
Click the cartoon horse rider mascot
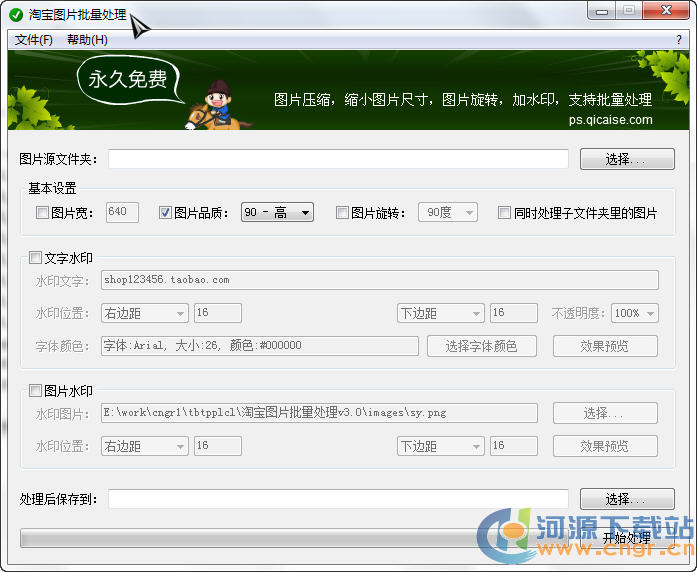point(216,106)
